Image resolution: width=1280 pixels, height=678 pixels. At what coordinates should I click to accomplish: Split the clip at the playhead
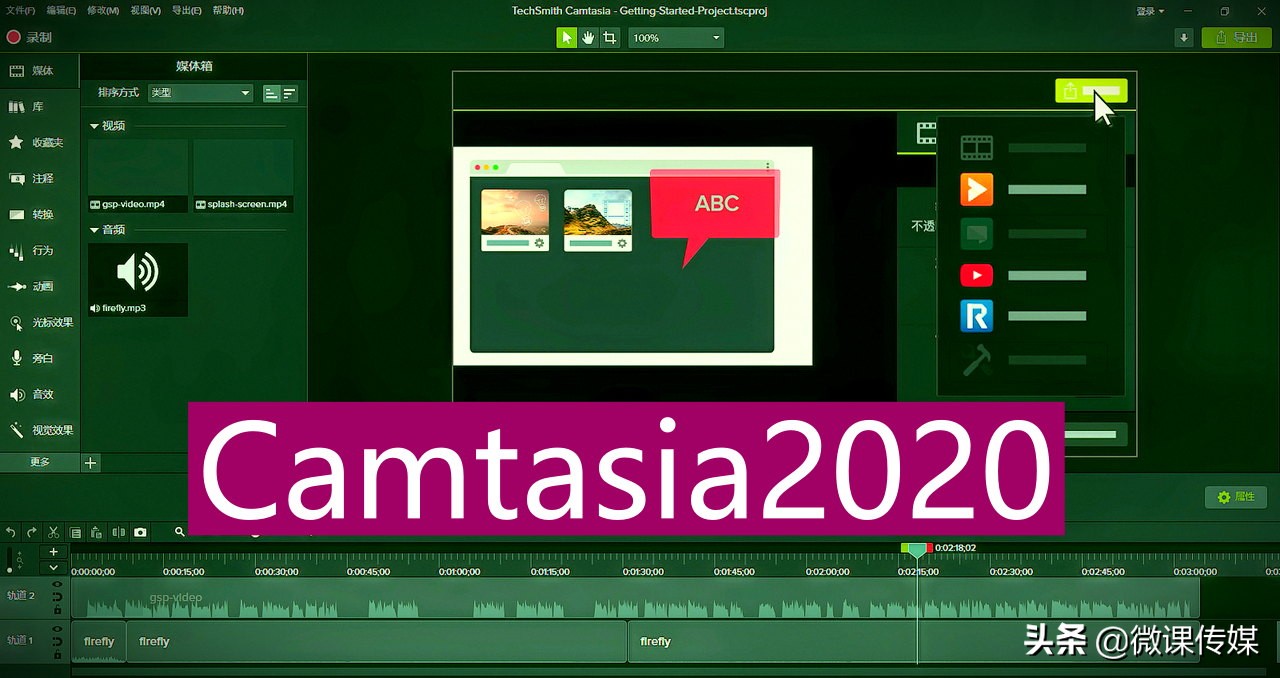(119, 533)
